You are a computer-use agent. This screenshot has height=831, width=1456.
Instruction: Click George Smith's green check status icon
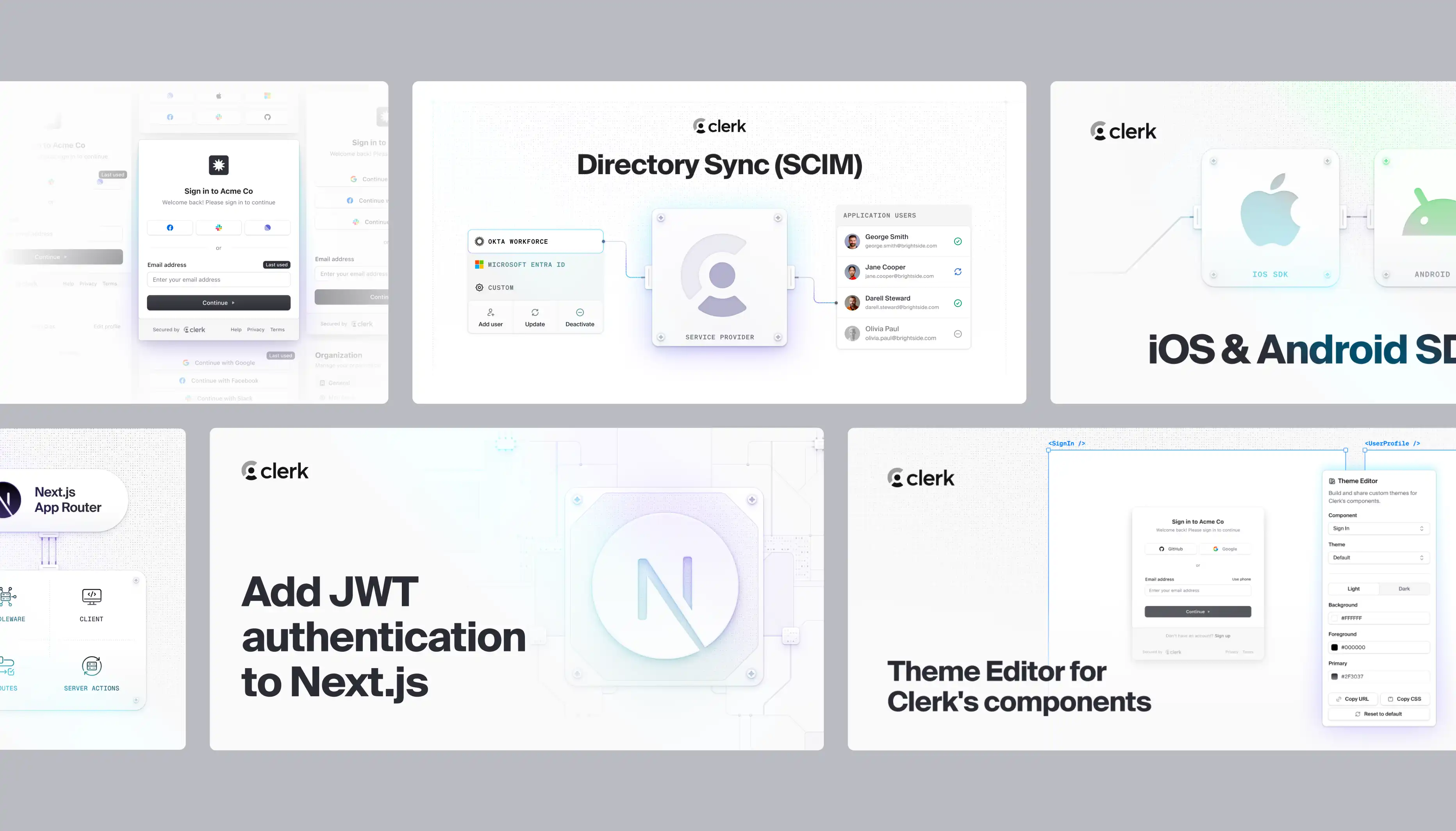(x=958, y=241)
